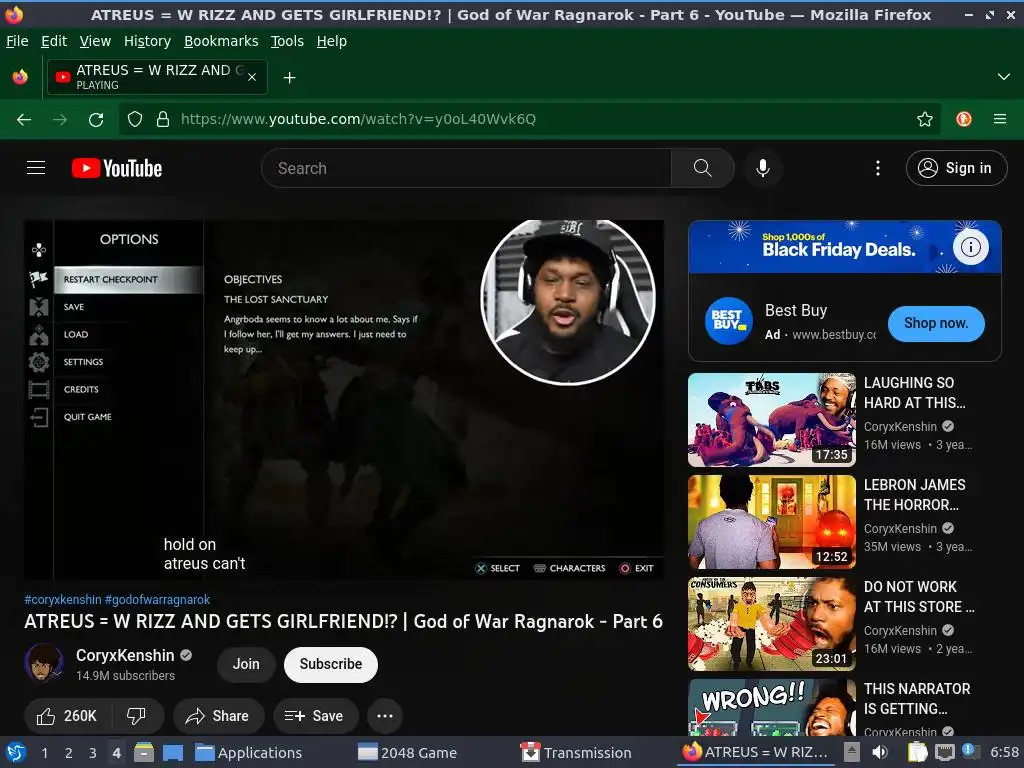The height and width of the screenshot is (768, 1024).
Task: Open the Edit menu
Action: click(54, 41)
